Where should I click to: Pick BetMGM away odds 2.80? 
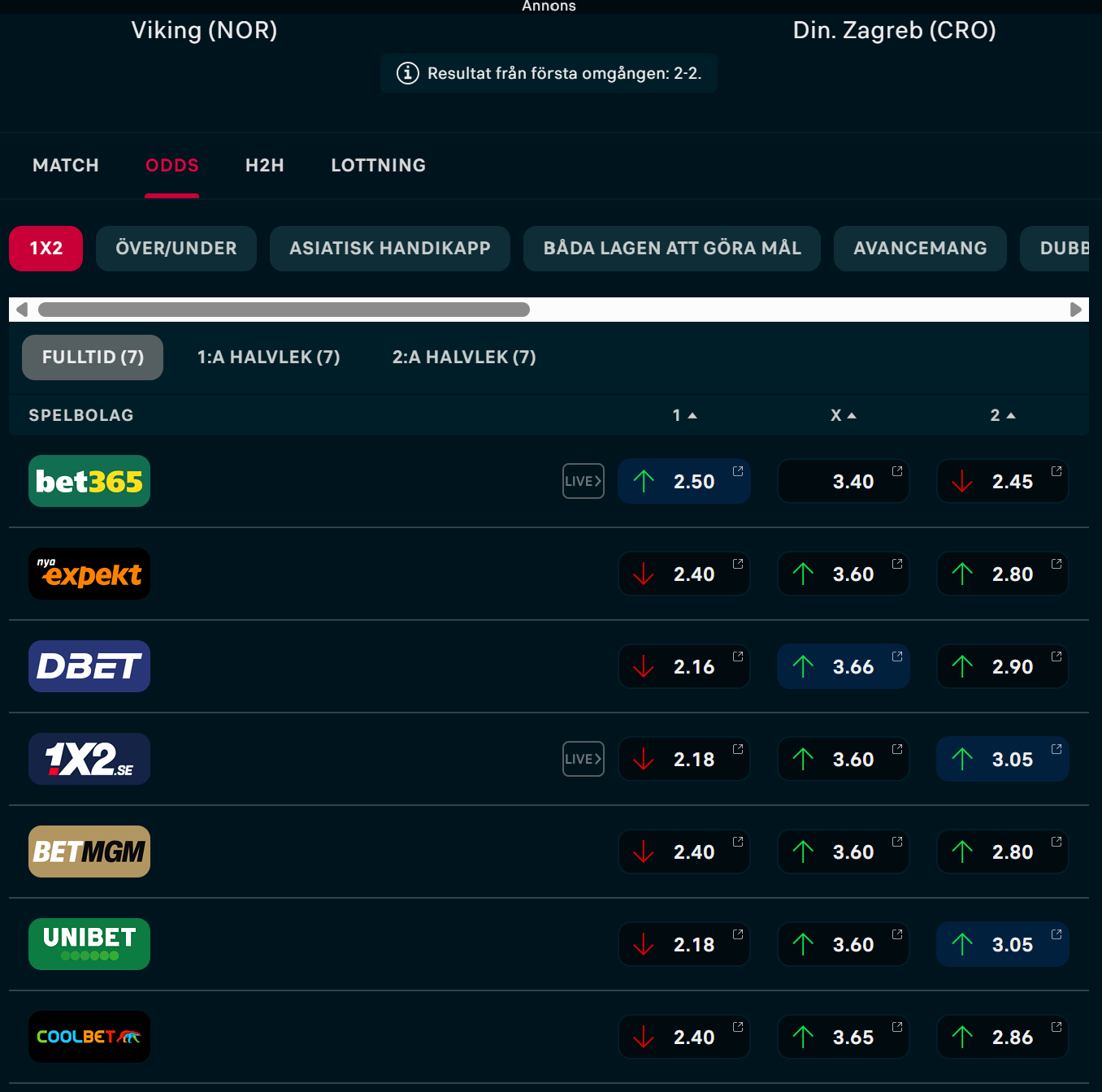1003,851
